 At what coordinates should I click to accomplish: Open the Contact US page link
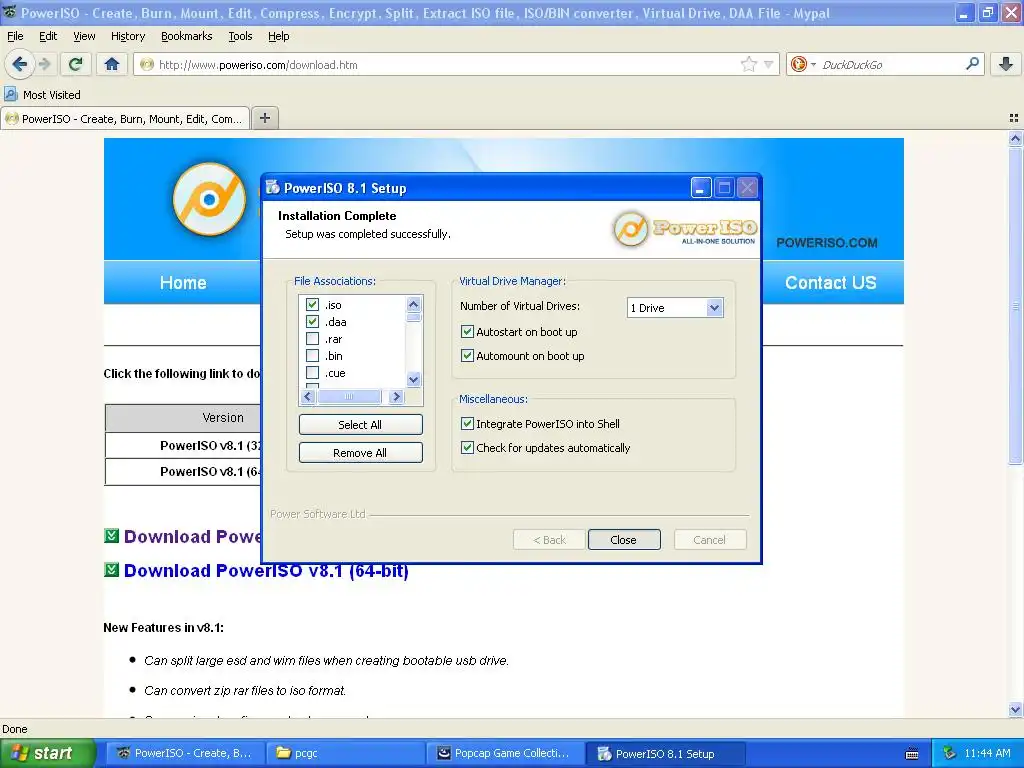(830, 283)
